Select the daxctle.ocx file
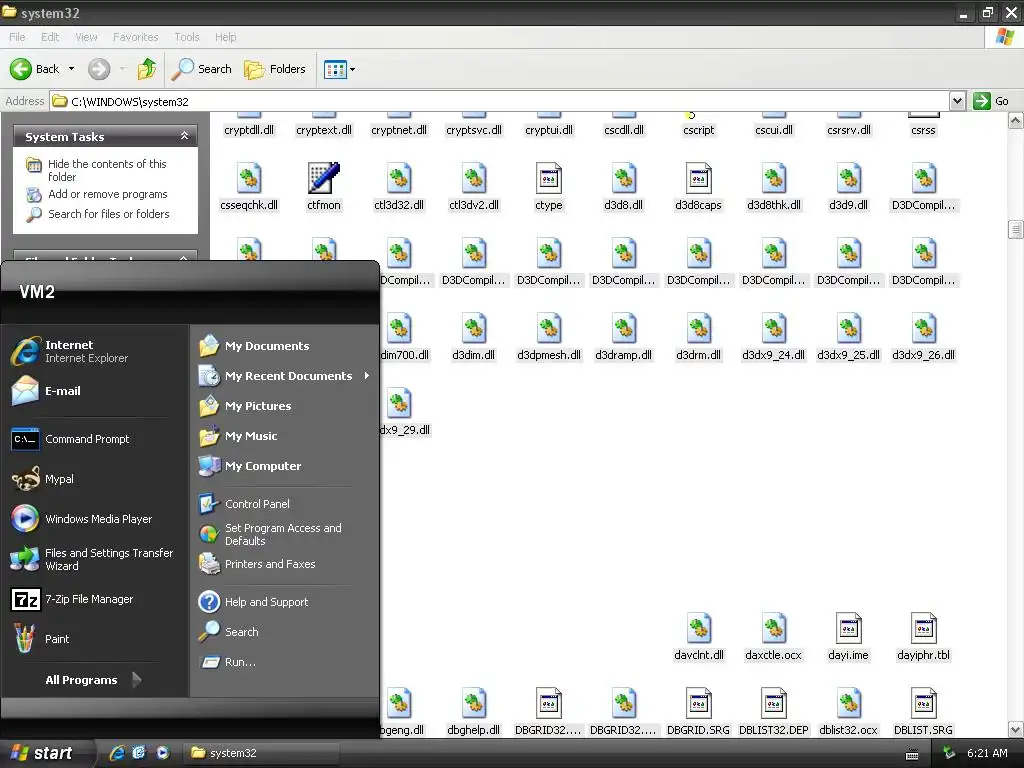Viewport: 1024px width, 768px height. click(773, 637)
